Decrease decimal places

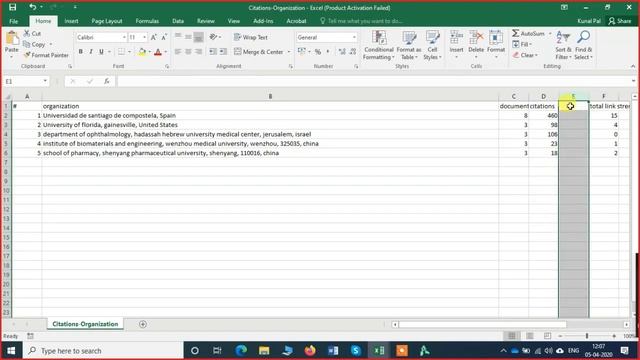coord(353,52)
